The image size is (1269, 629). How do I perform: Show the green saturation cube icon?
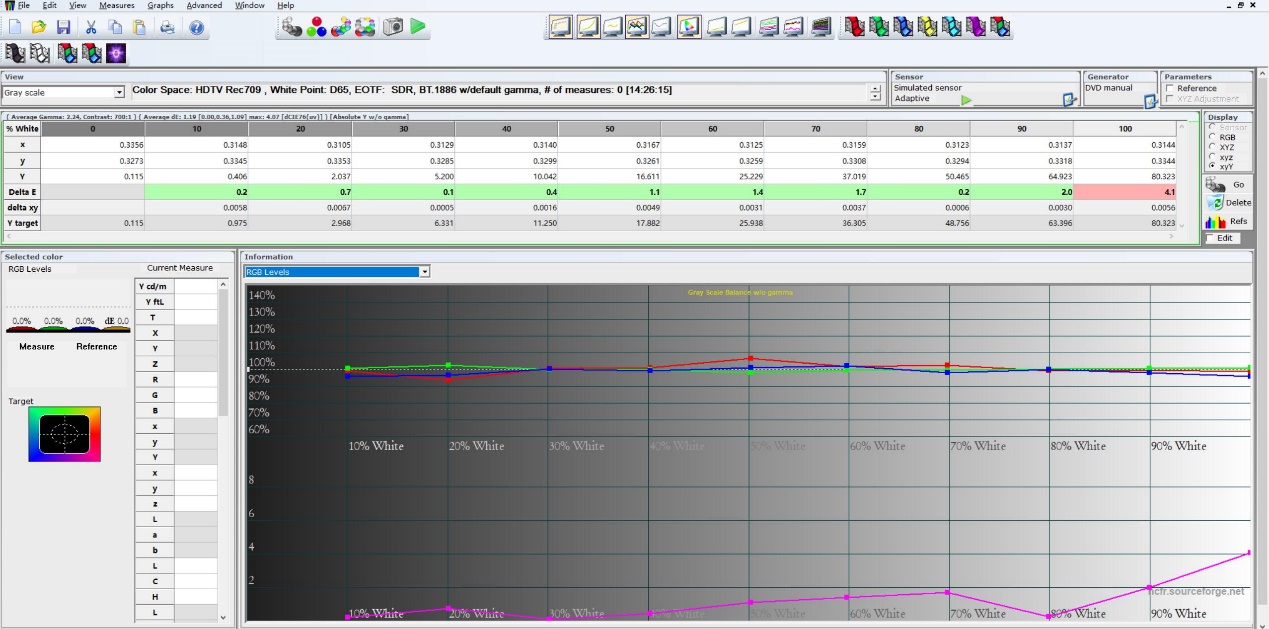(879, 27)
